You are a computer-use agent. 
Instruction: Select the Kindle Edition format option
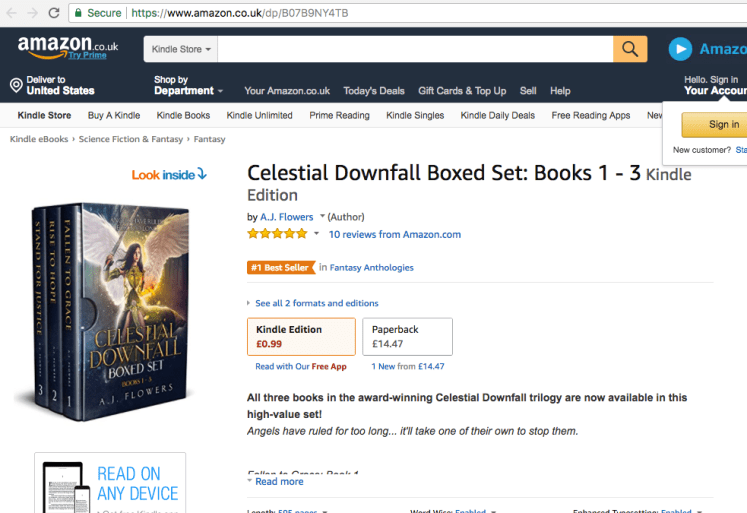click(x=301, y=337)
